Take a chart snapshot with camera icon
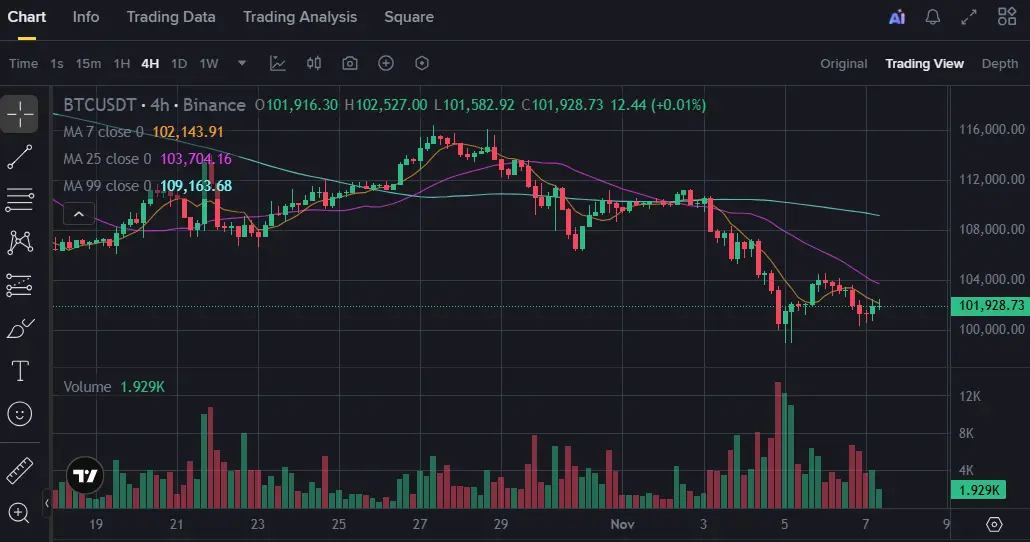 349,63
